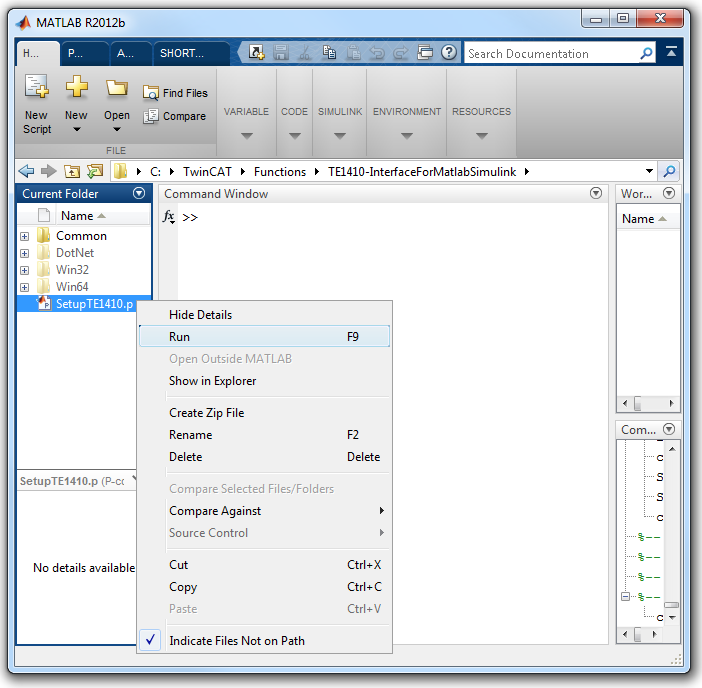
Task: Expand the ENVIRONMENT section dropdown
Action: pos(407,135)
